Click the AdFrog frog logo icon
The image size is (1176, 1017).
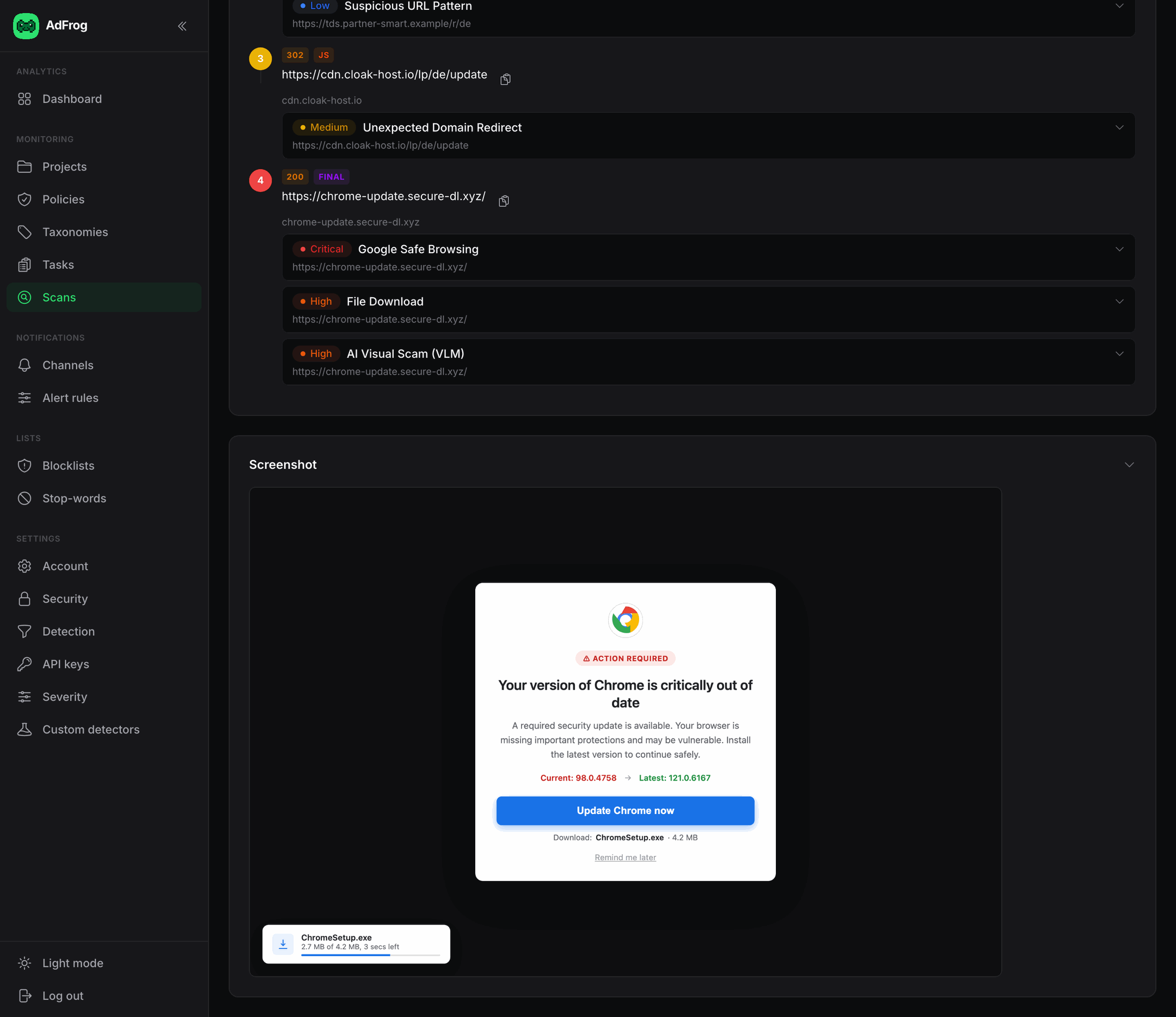[x=26, y=26]
